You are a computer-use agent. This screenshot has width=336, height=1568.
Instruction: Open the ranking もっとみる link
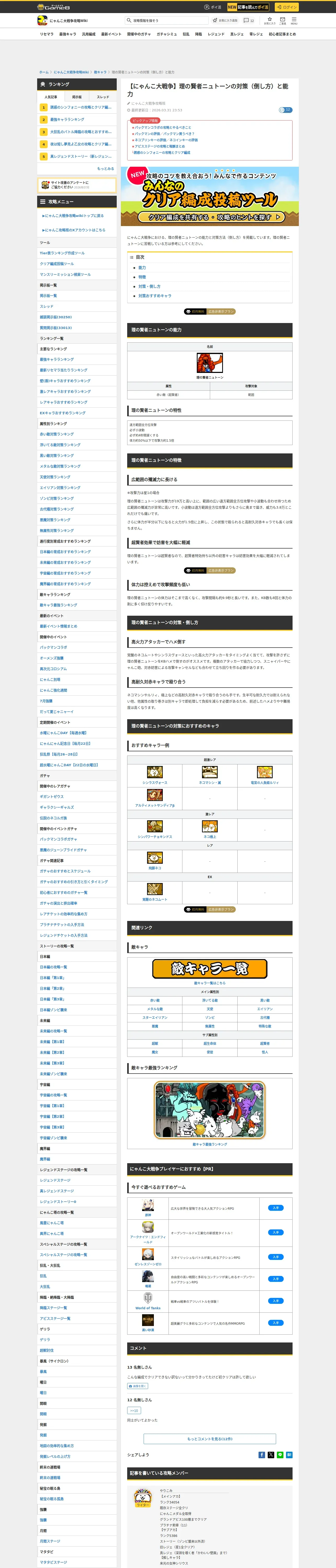pos(105,169)
